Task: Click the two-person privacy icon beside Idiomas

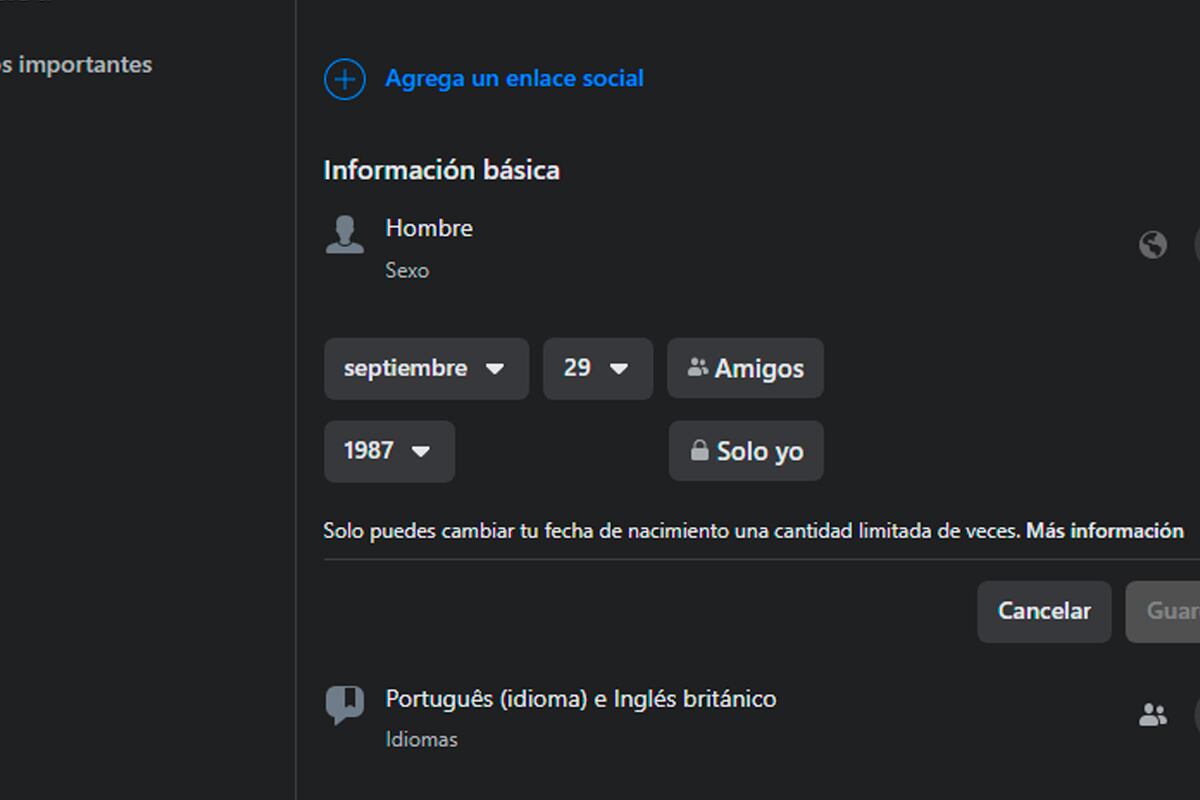Action: click(1155, 712)
